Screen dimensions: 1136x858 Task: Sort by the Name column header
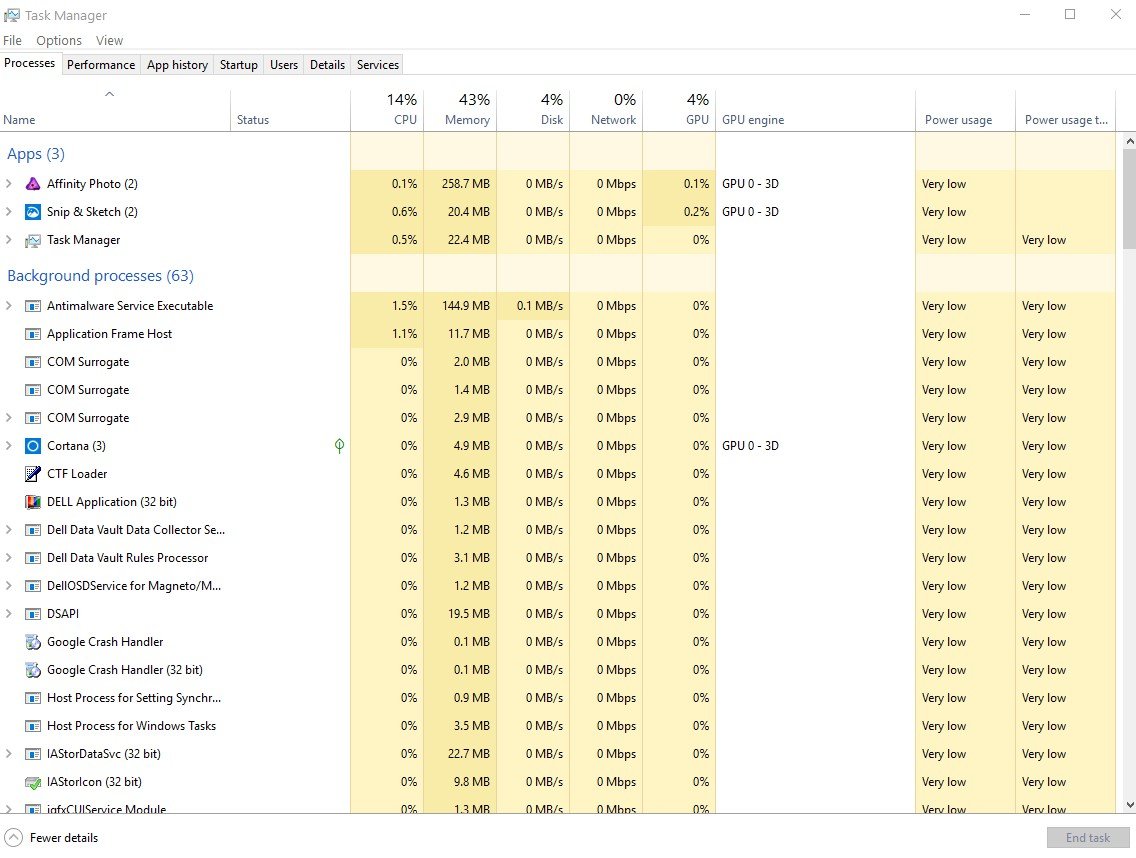[115, 110]
